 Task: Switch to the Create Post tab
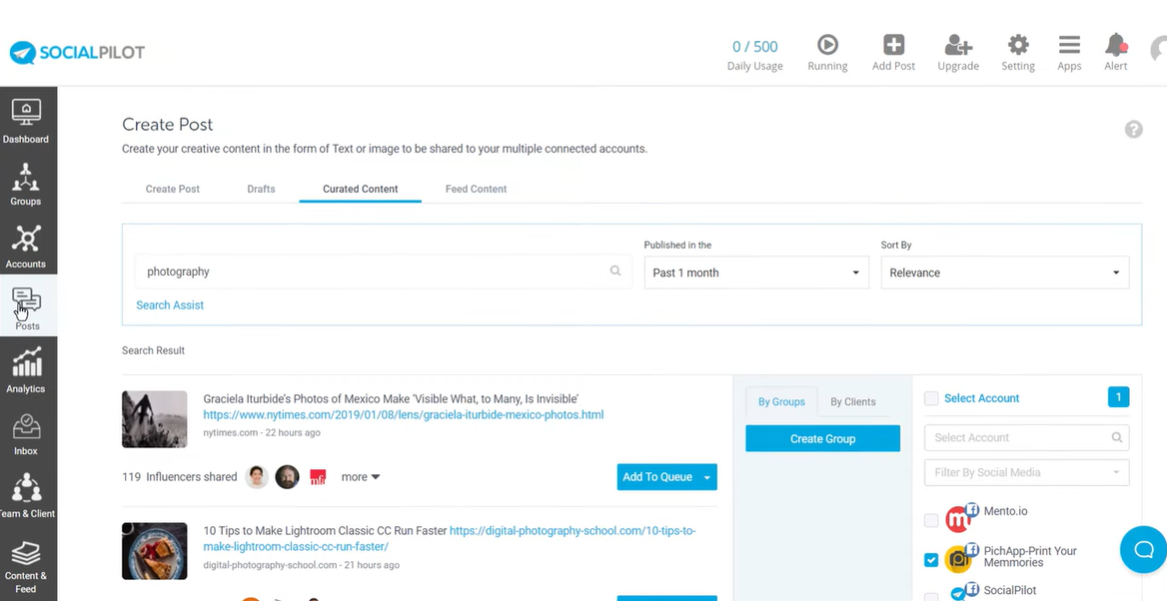pyautogui.click(x=173, y=189)
